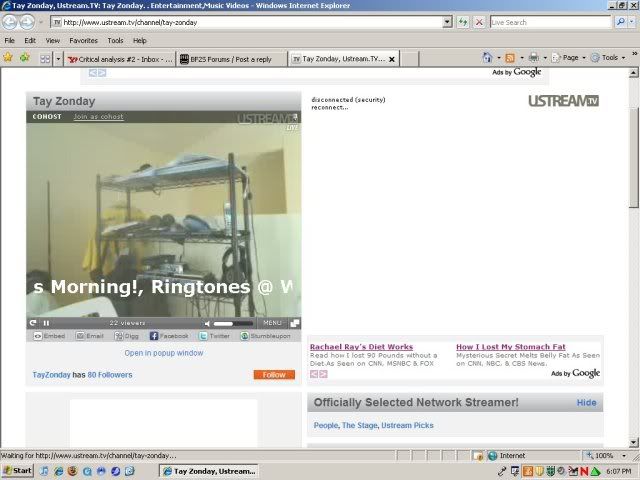Open the Page toolbar menu
The height and width of the screenshot is (480, 640).
569,58
